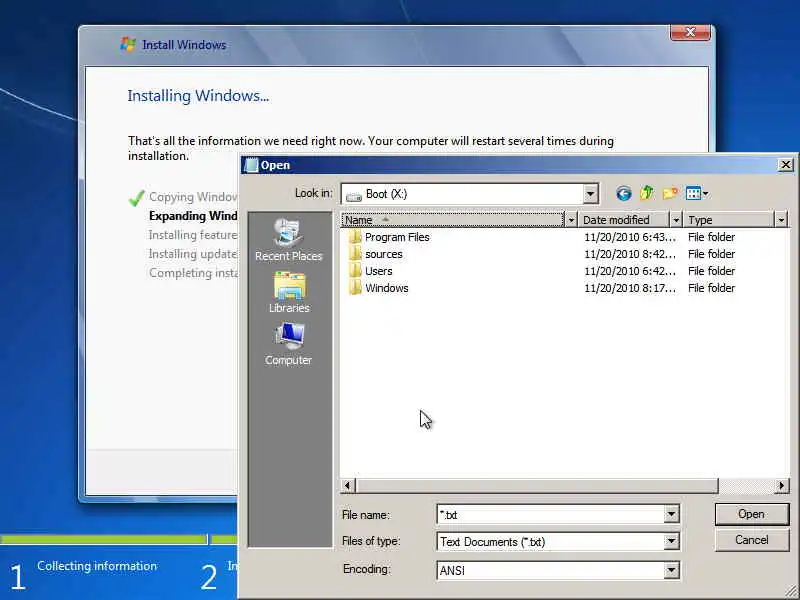
Task: Open the Name column filter arrow
Action: tap(571, 220)
